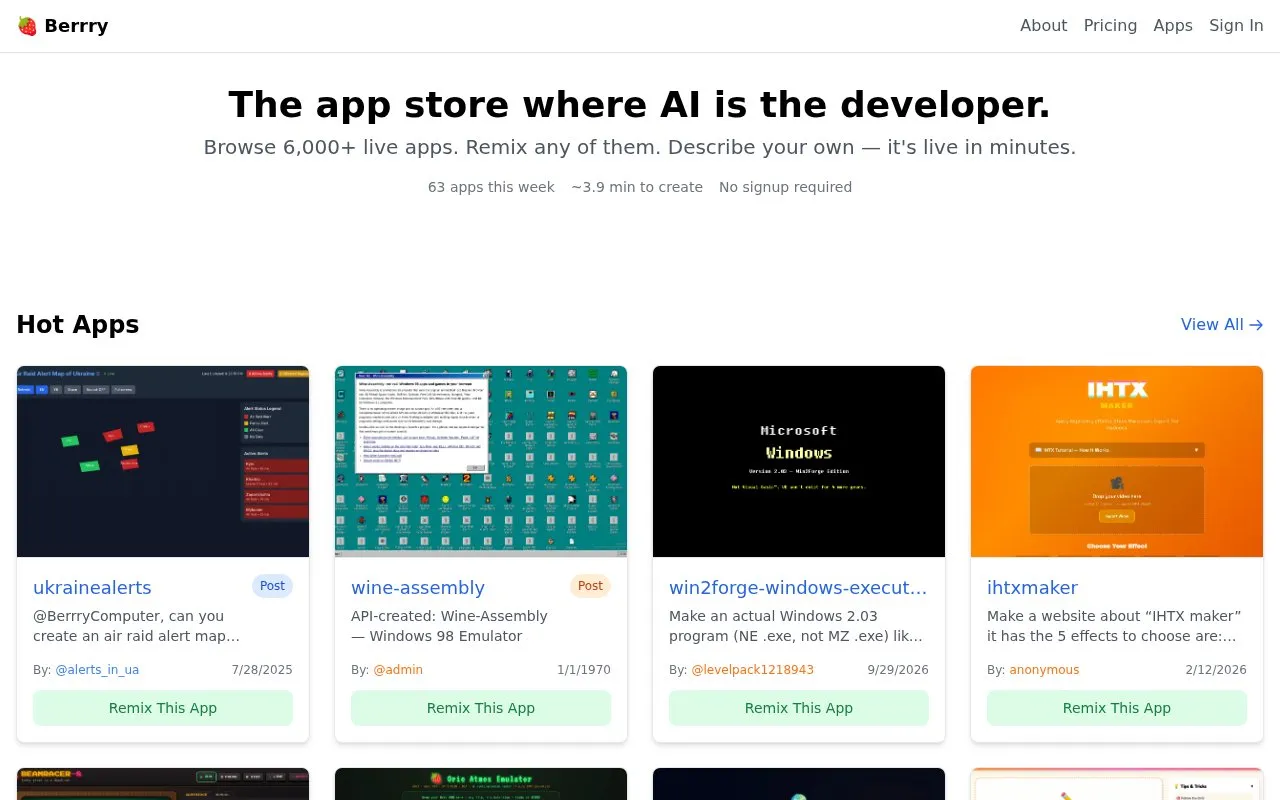Visit the @alerts_in_ua author profile
This screenshot has width=1280, height=800.
point(97,670)
